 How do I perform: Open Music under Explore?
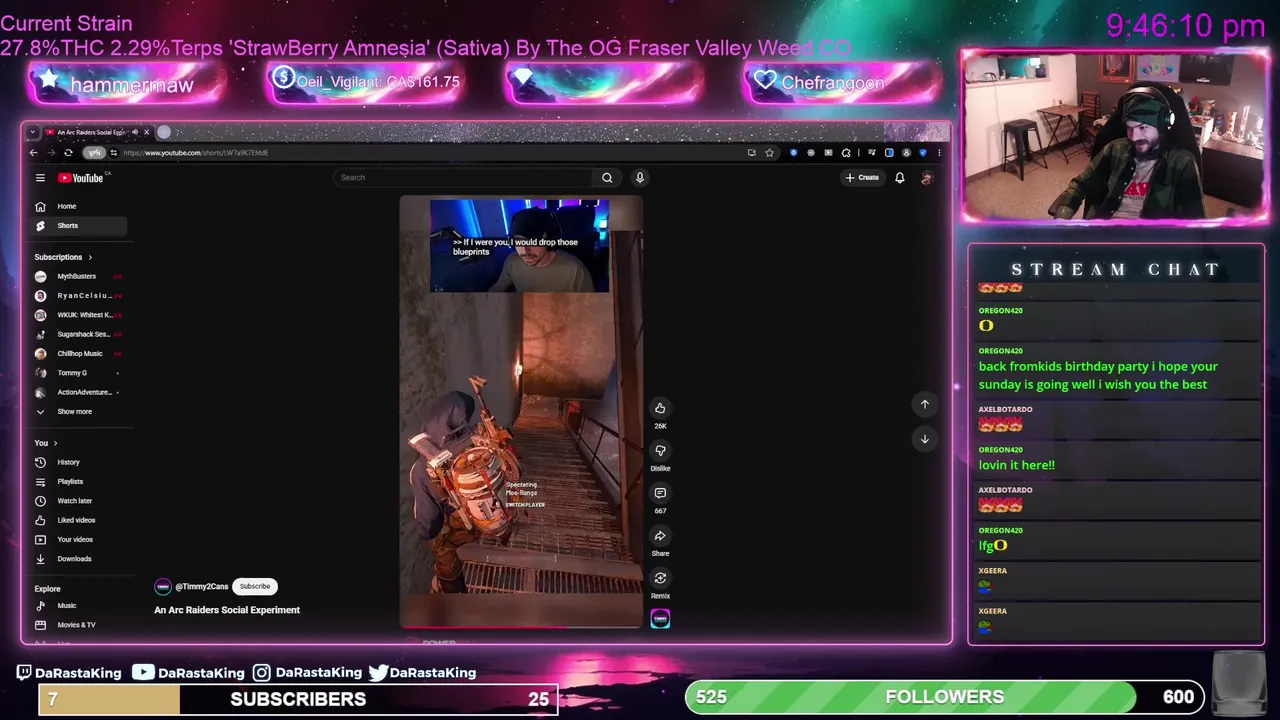[78, 606]
